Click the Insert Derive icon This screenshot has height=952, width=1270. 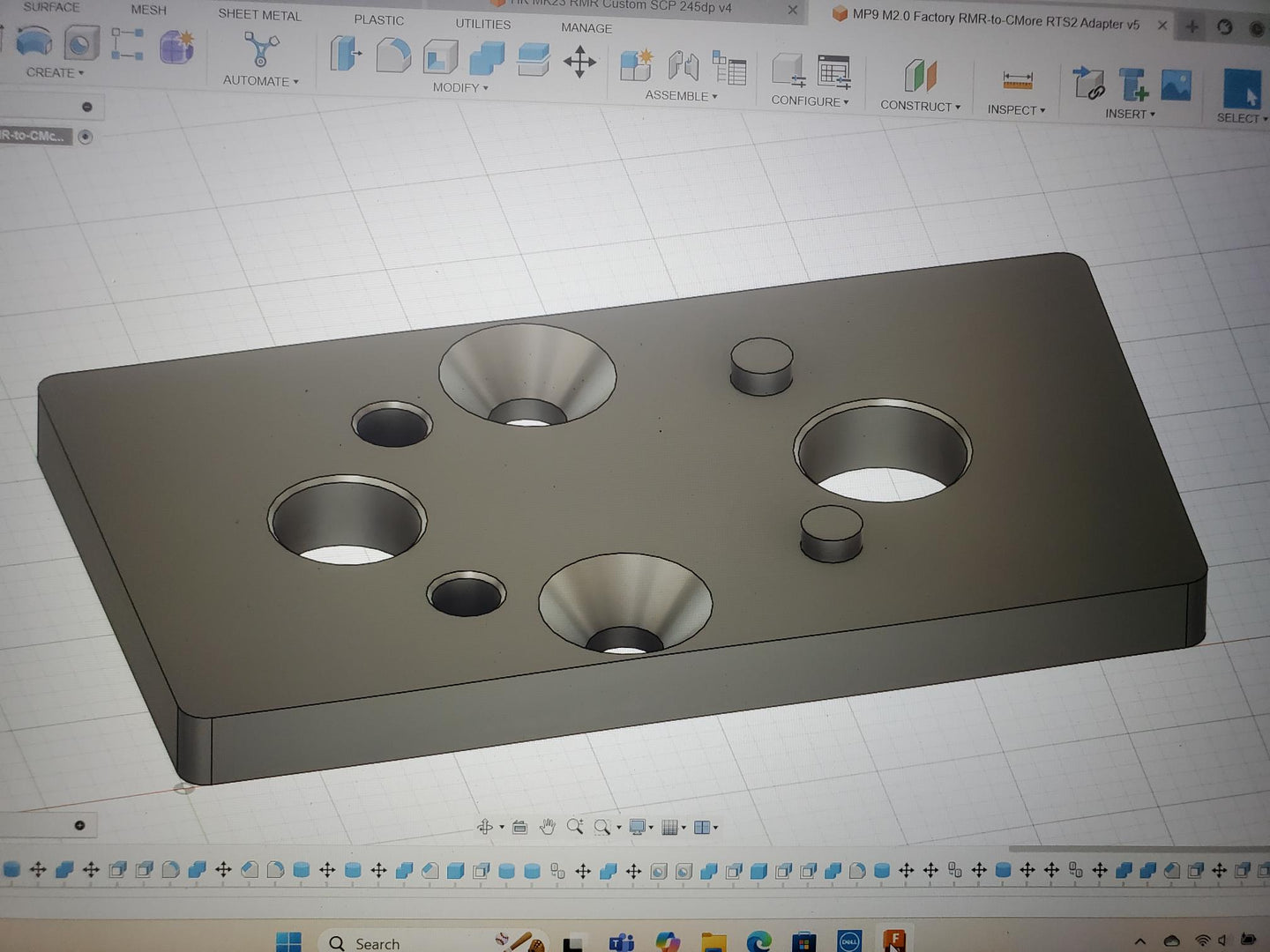point(1088,83)
